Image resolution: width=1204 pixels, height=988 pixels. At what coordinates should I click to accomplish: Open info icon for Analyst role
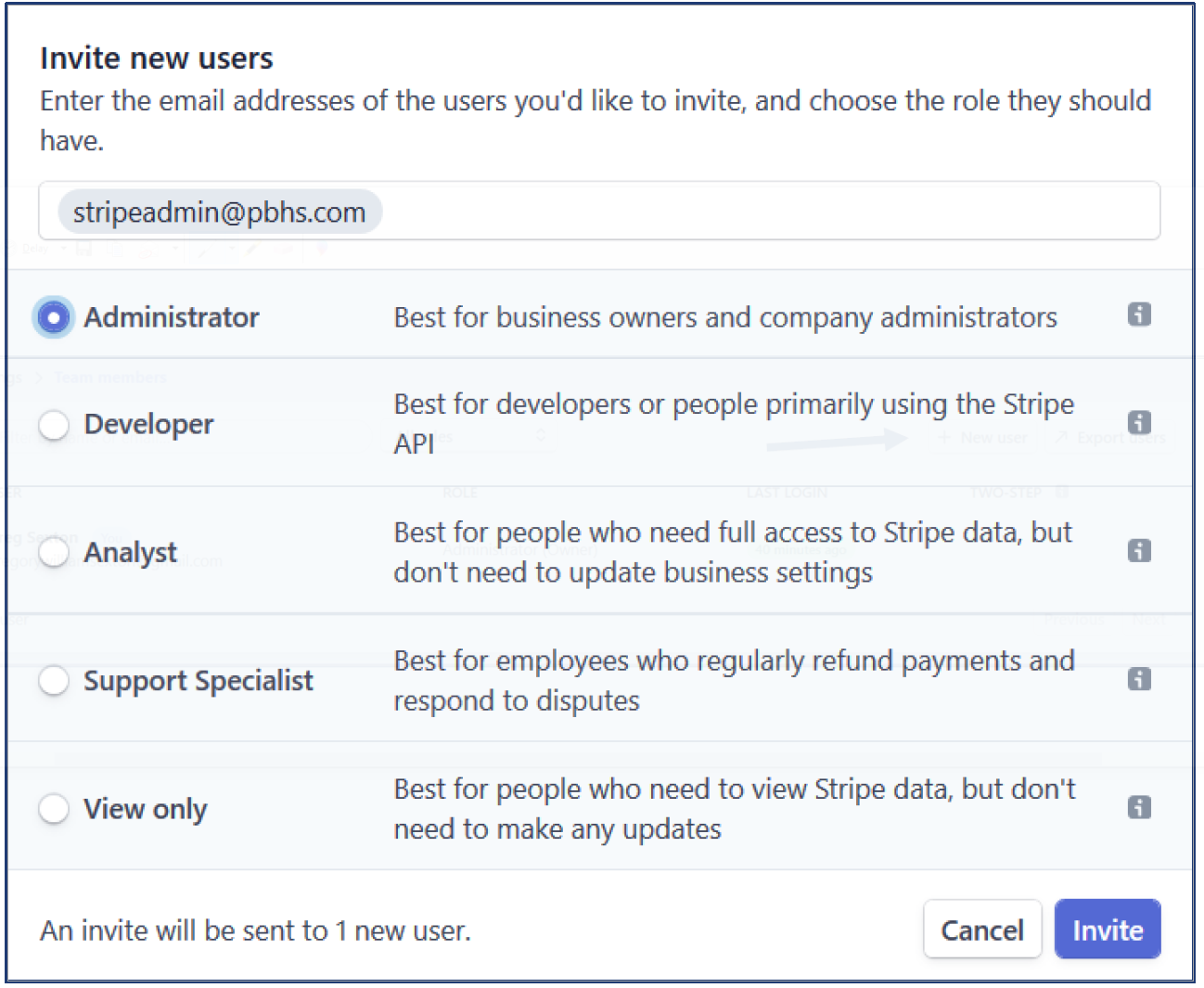[x=1139, y=551]
